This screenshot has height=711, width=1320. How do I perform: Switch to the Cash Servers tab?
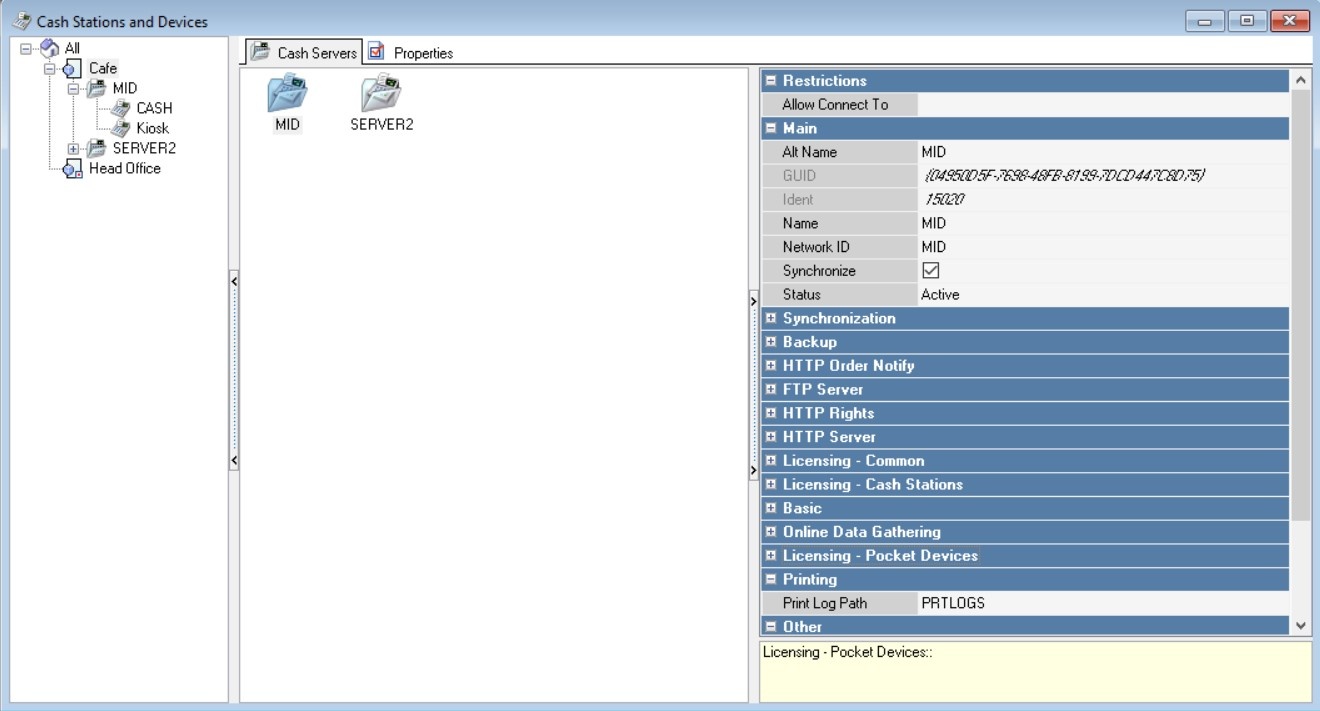(304, 53)
